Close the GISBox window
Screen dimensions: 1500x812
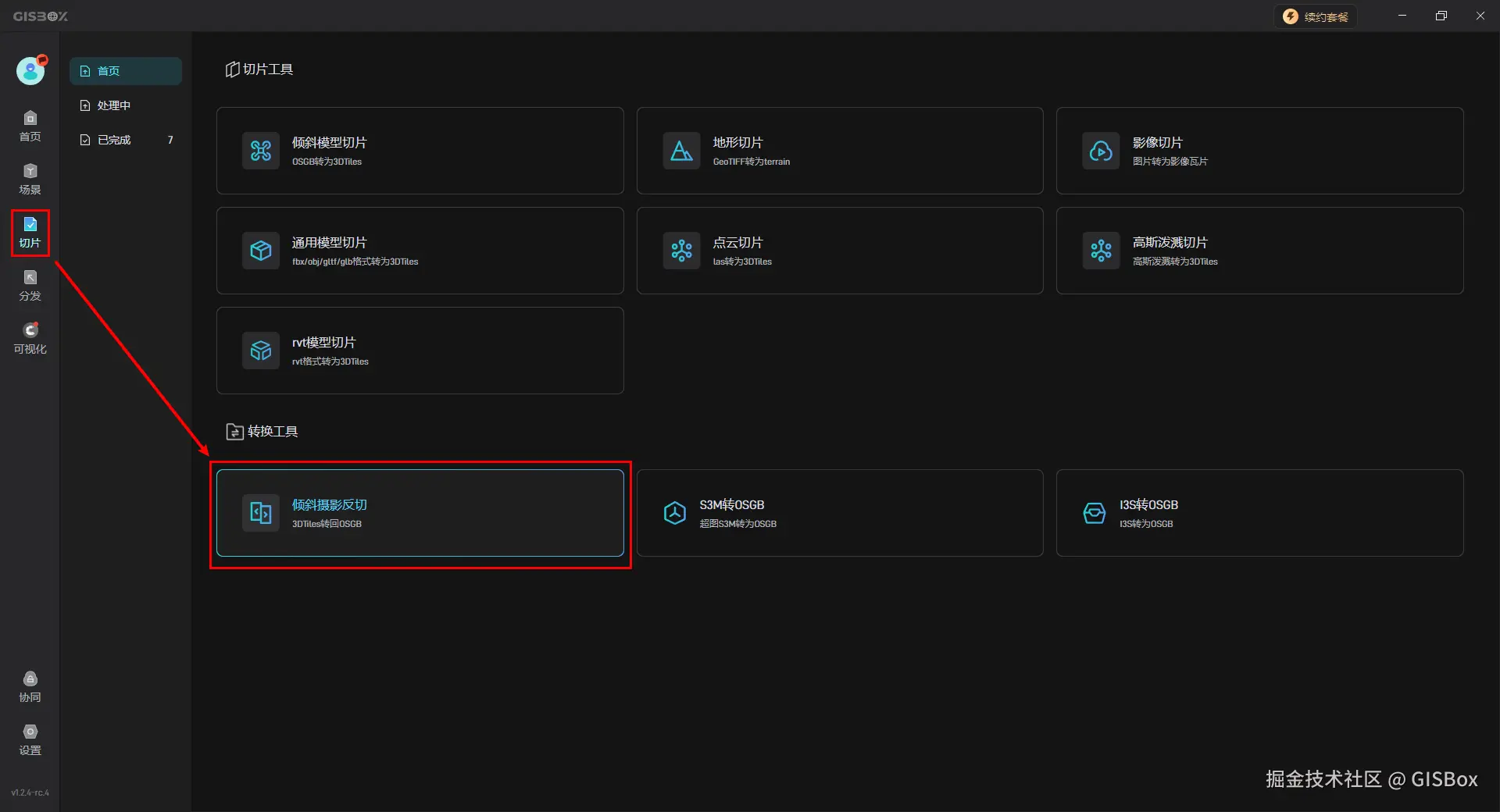1480,16
